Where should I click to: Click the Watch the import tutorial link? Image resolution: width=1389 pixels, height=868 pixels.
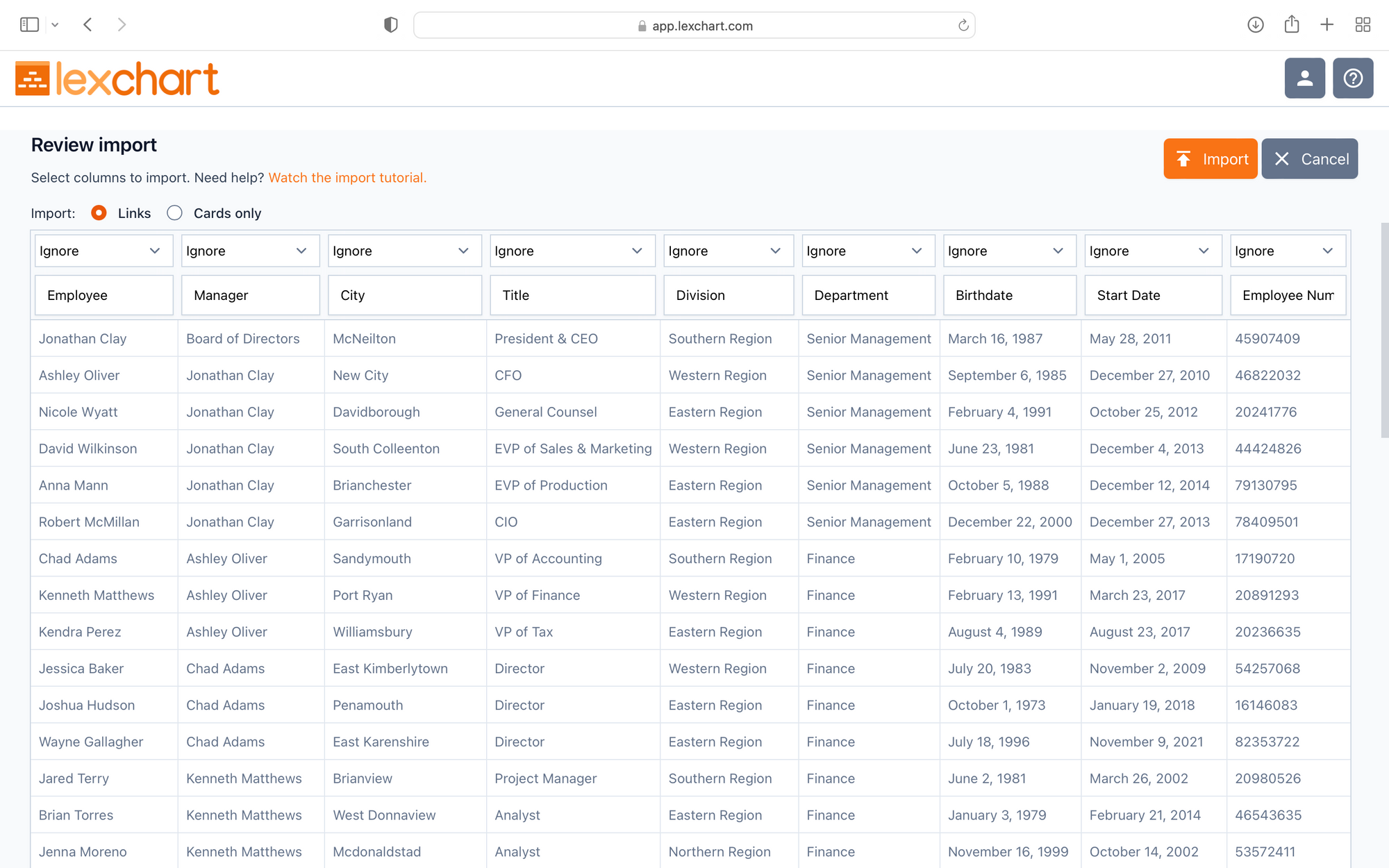click(346, 178)
